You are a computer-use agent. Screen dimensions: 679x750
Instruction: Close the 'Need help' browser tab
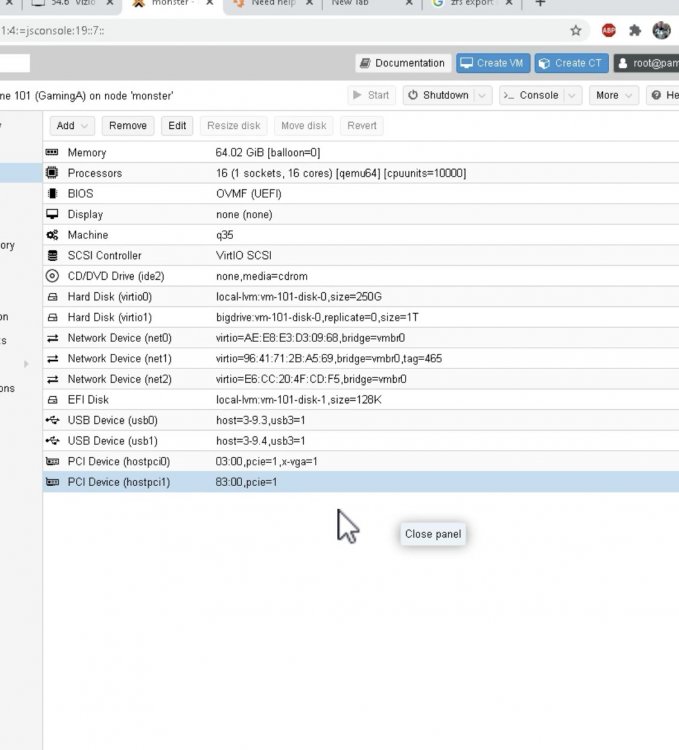pos(309,3)
